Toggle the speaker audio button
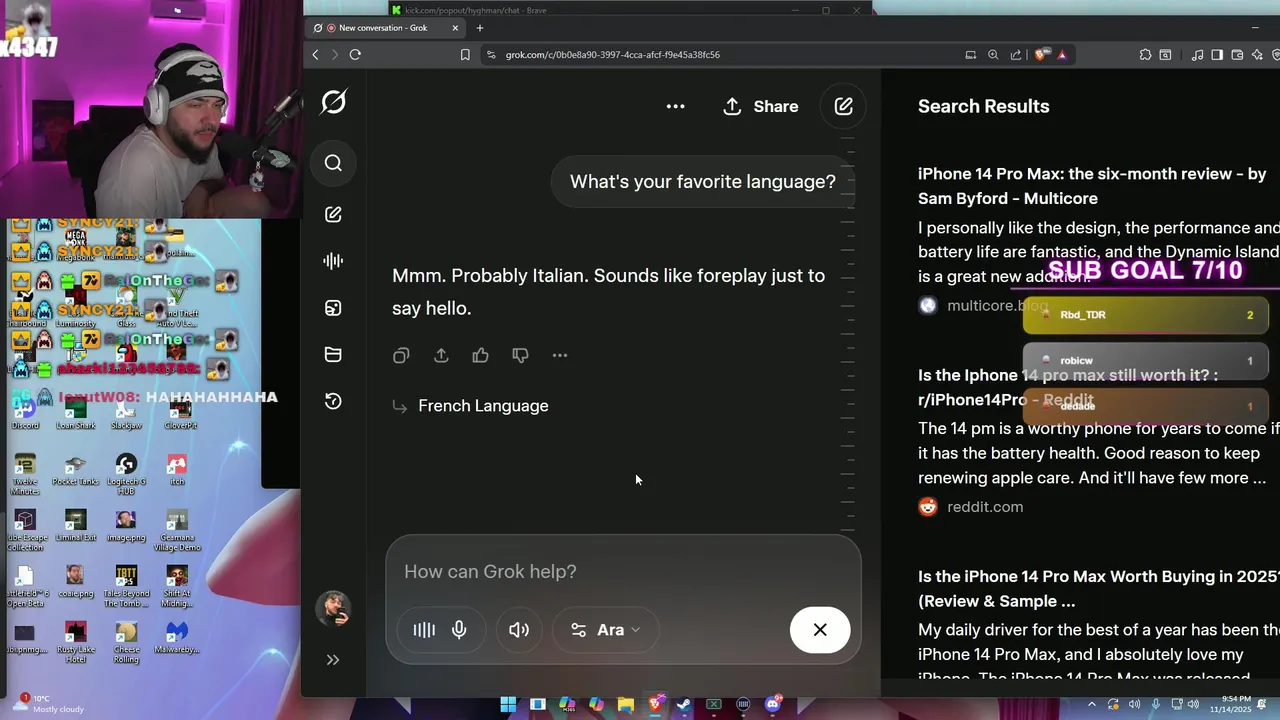 tap(519, 630)
